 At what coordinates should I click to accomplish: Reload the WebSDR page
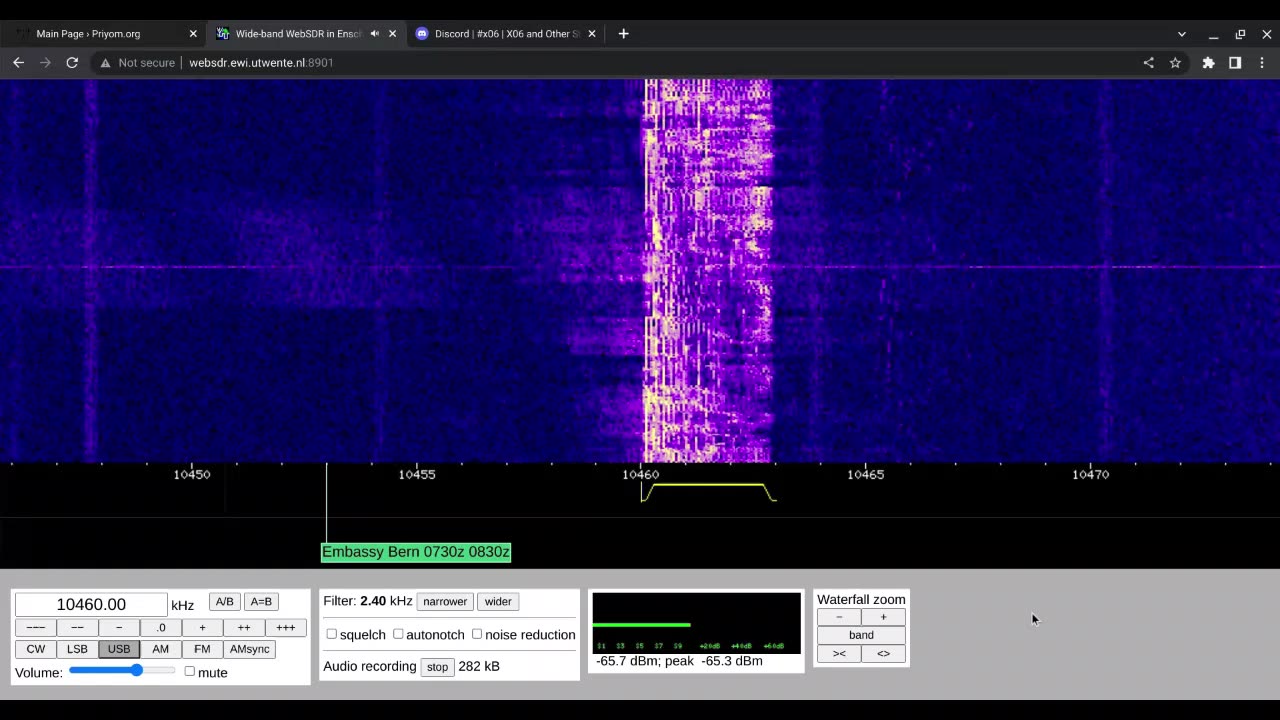72,62
